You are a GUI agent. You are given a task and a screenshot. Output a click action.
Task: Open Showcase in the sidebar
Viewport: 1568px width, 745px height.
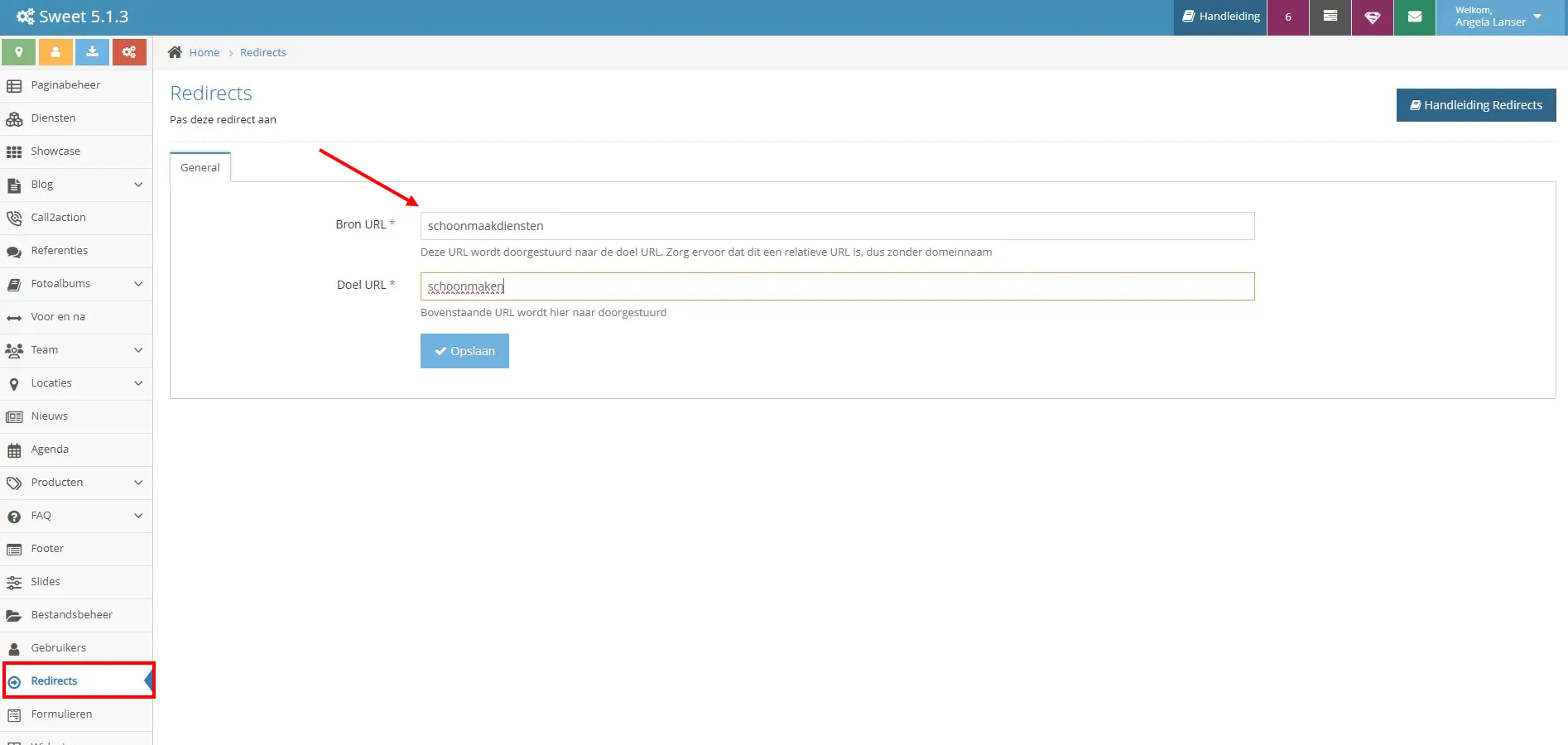[76, 151]
